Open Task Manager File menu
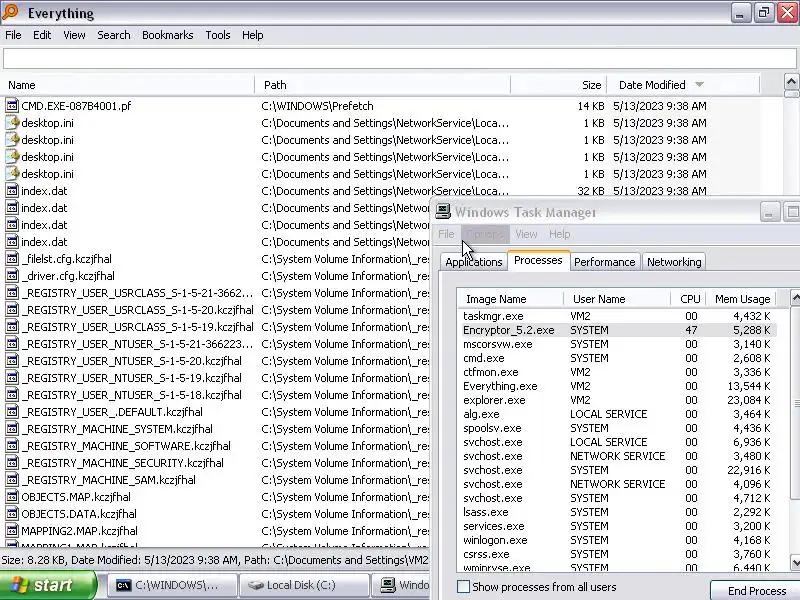This screenshot has width=800, height=600. click(x=446, y=234)
